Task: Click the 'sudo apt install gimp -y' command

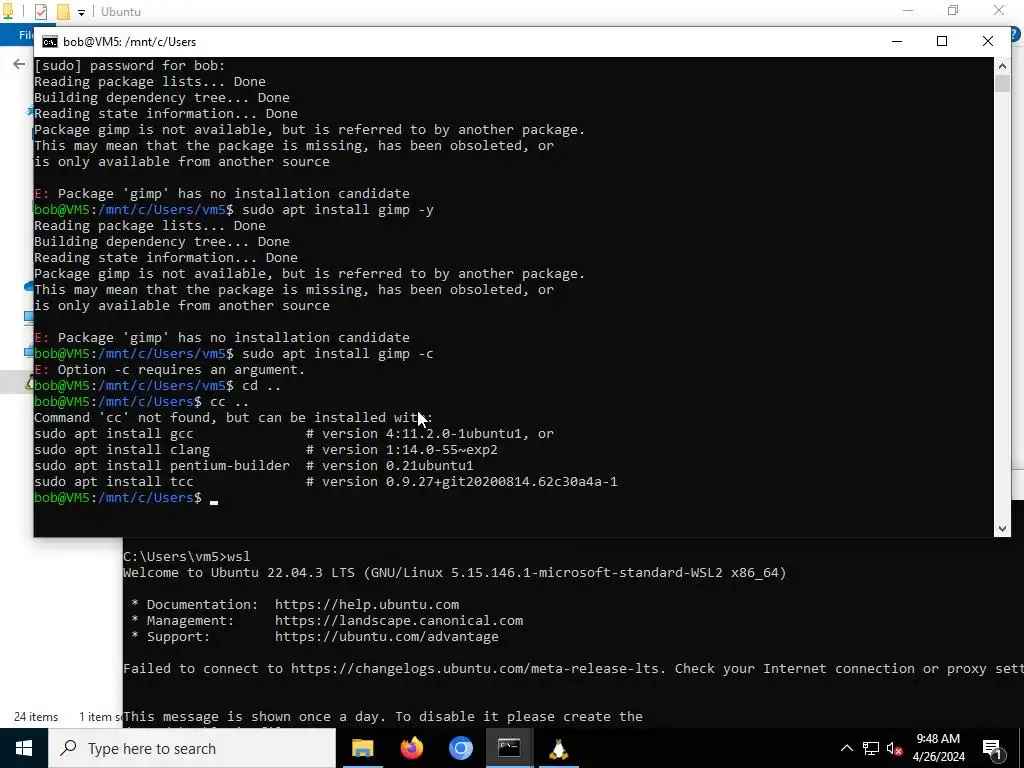Action: tap(338, 210)
